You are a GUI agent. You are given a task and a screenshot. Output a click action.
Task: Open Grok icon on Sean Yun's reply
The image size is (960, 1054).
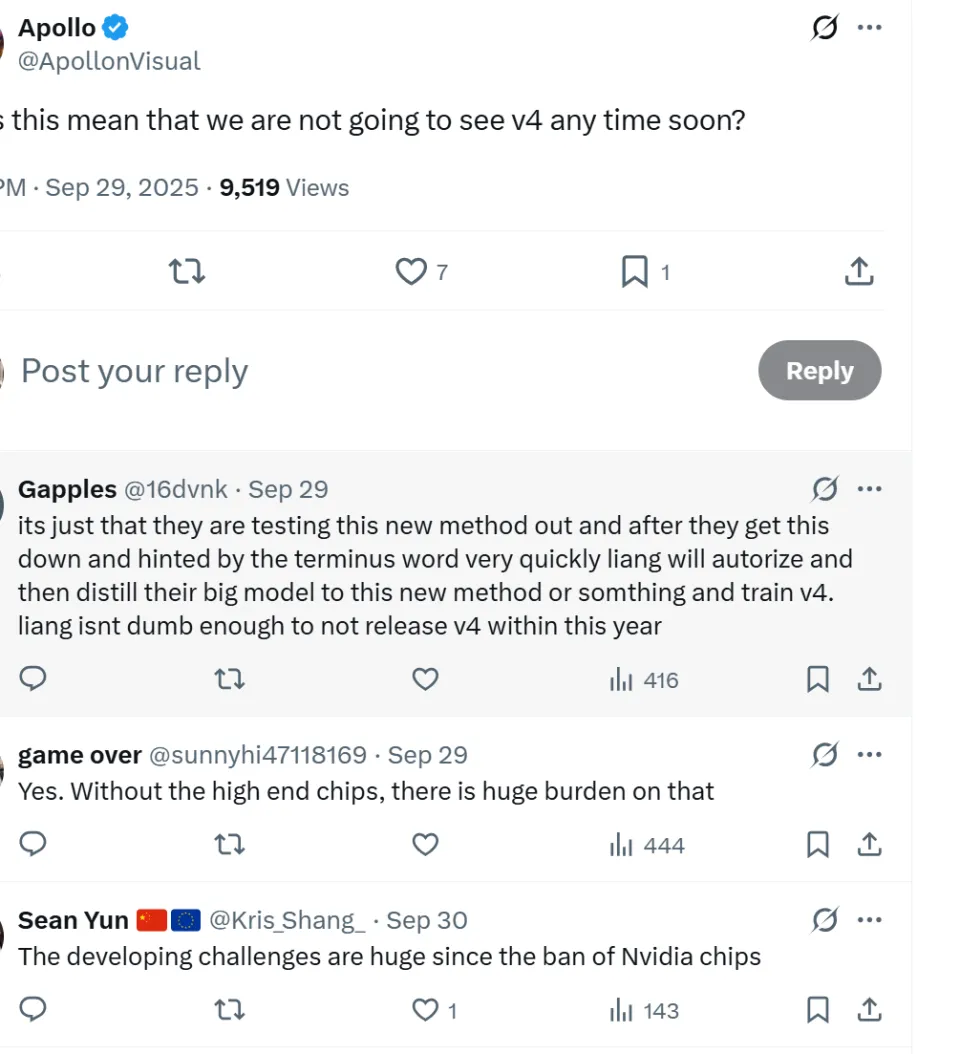pyautogui.click(x=825, y=920)
